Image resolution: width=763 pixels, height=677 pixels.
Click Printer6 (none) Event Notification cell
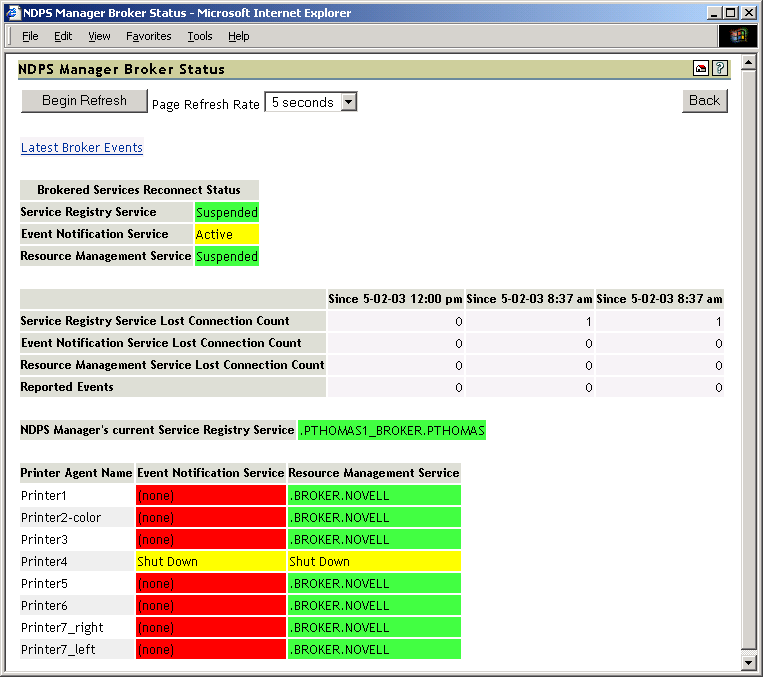pos(211,605)
